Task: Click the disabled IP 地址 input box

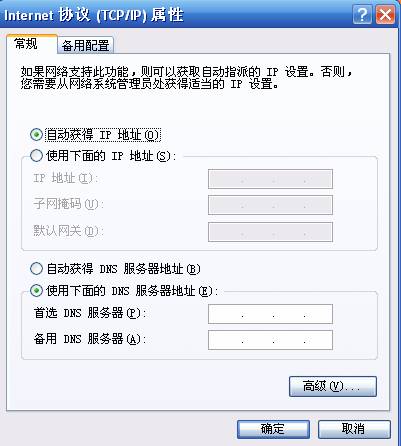Action: 270,179
